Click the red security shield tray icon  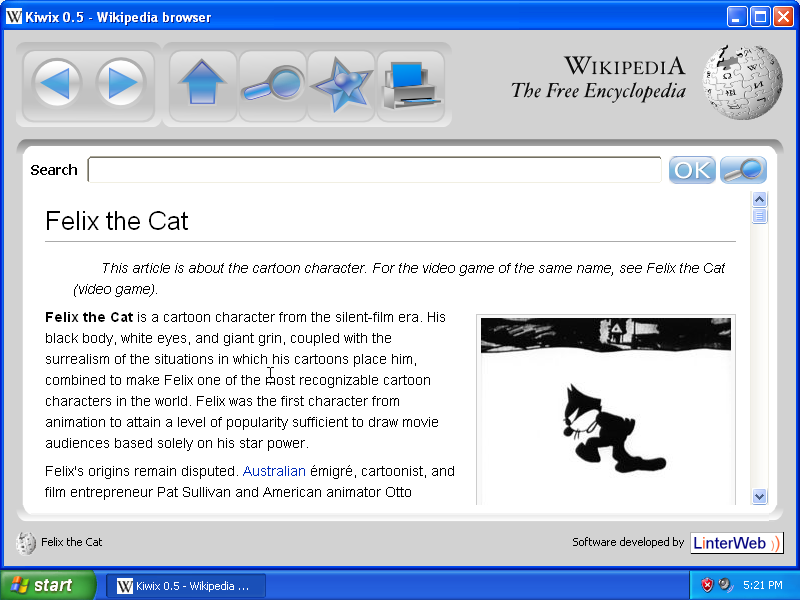point(707,585)
